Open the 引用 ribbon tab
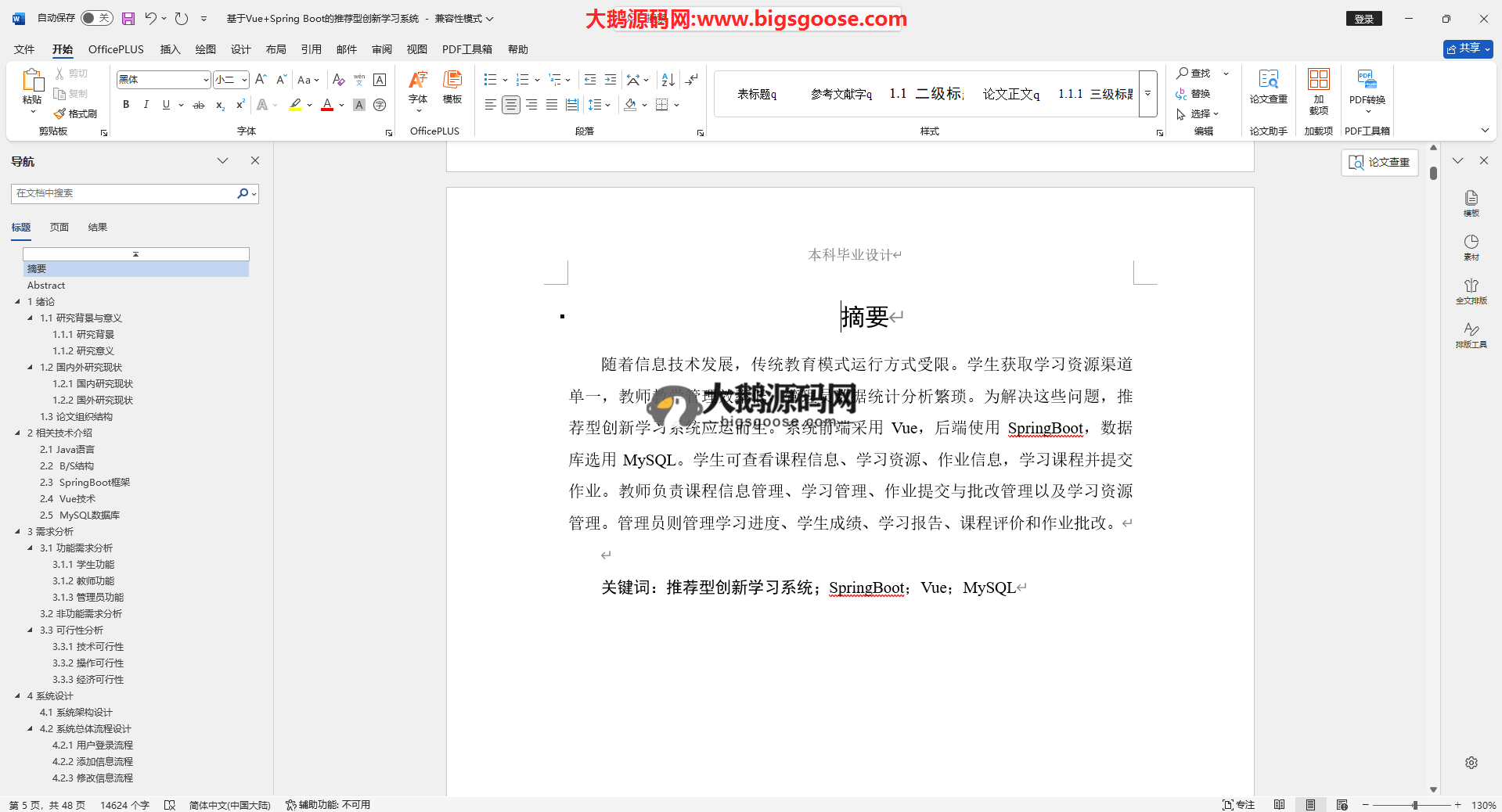1502x812 pixels. (x=311, y=49)
